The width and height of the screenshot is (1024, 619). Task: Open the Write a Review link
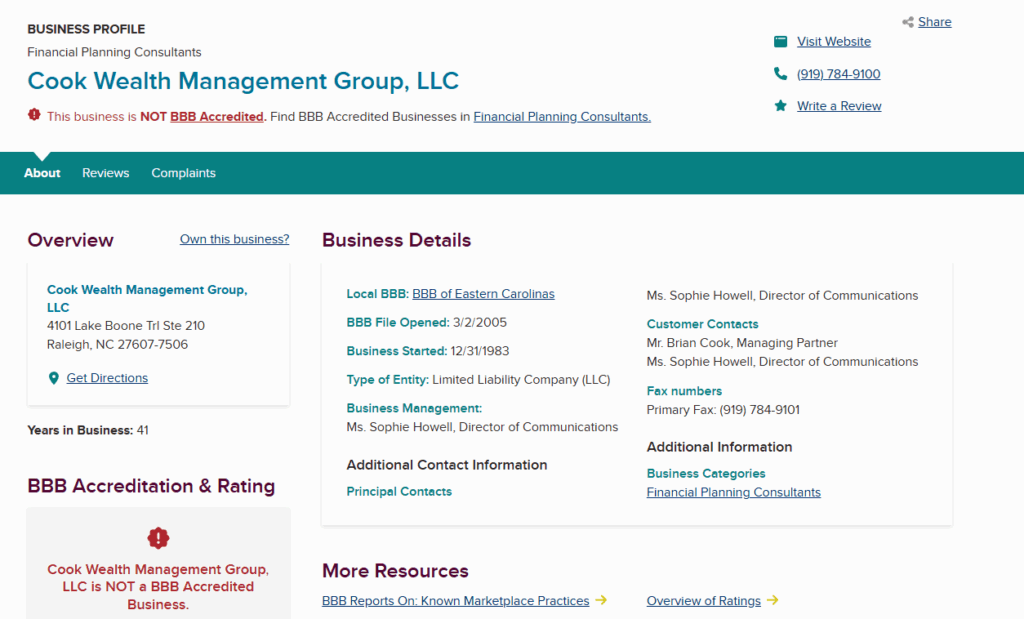(x=839, y=106)
